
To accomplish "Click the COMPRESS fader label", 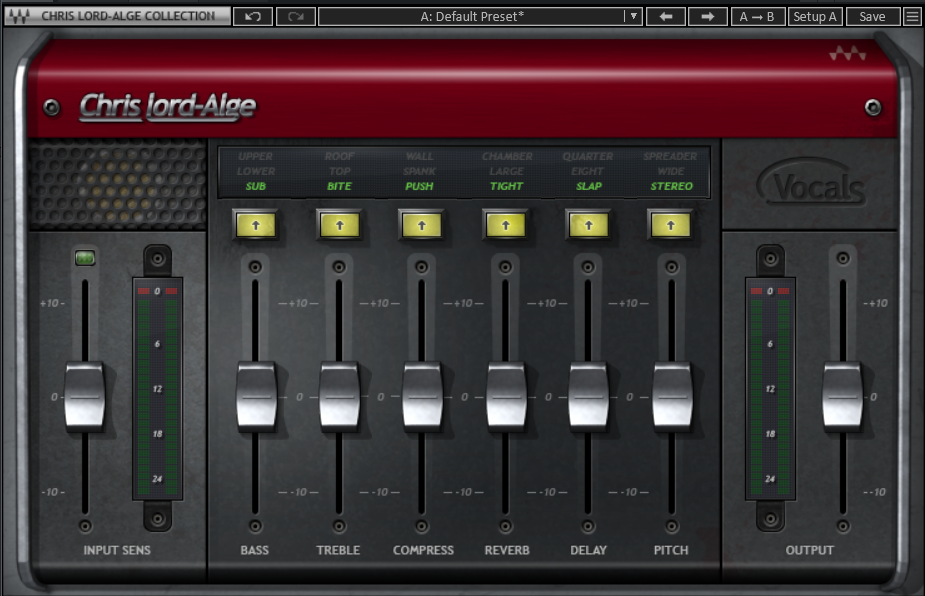I will (423, 550).
